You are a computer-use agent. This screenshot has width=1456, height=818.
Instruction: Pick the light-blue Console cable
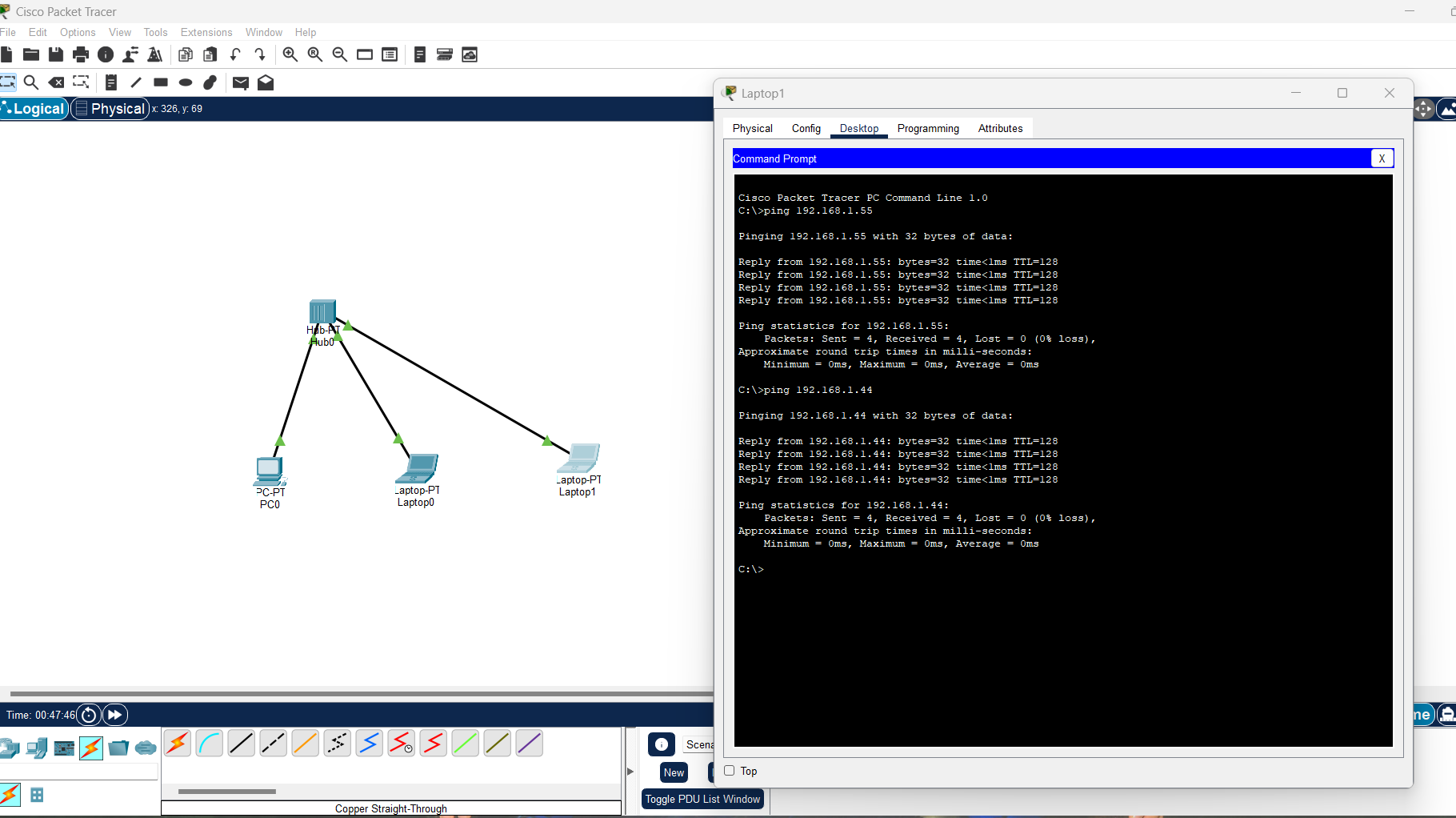tap(210, 744)
